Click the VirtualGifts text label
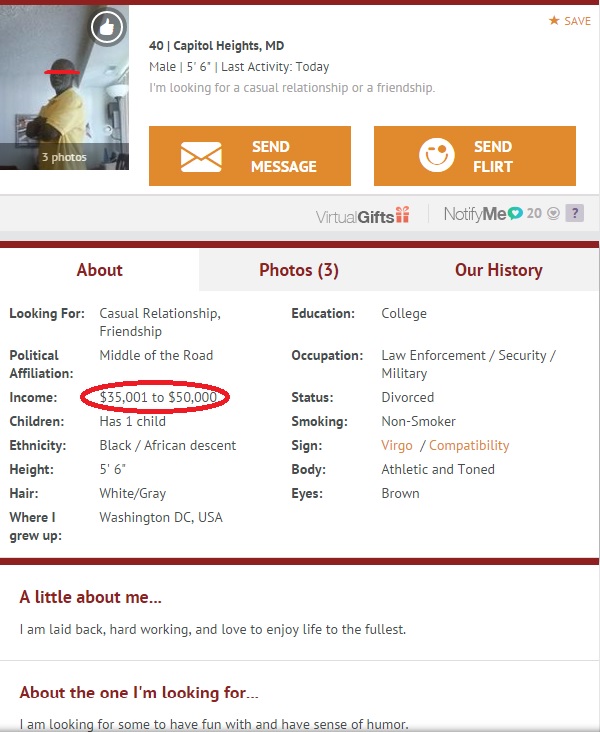 tap(353, 215)
